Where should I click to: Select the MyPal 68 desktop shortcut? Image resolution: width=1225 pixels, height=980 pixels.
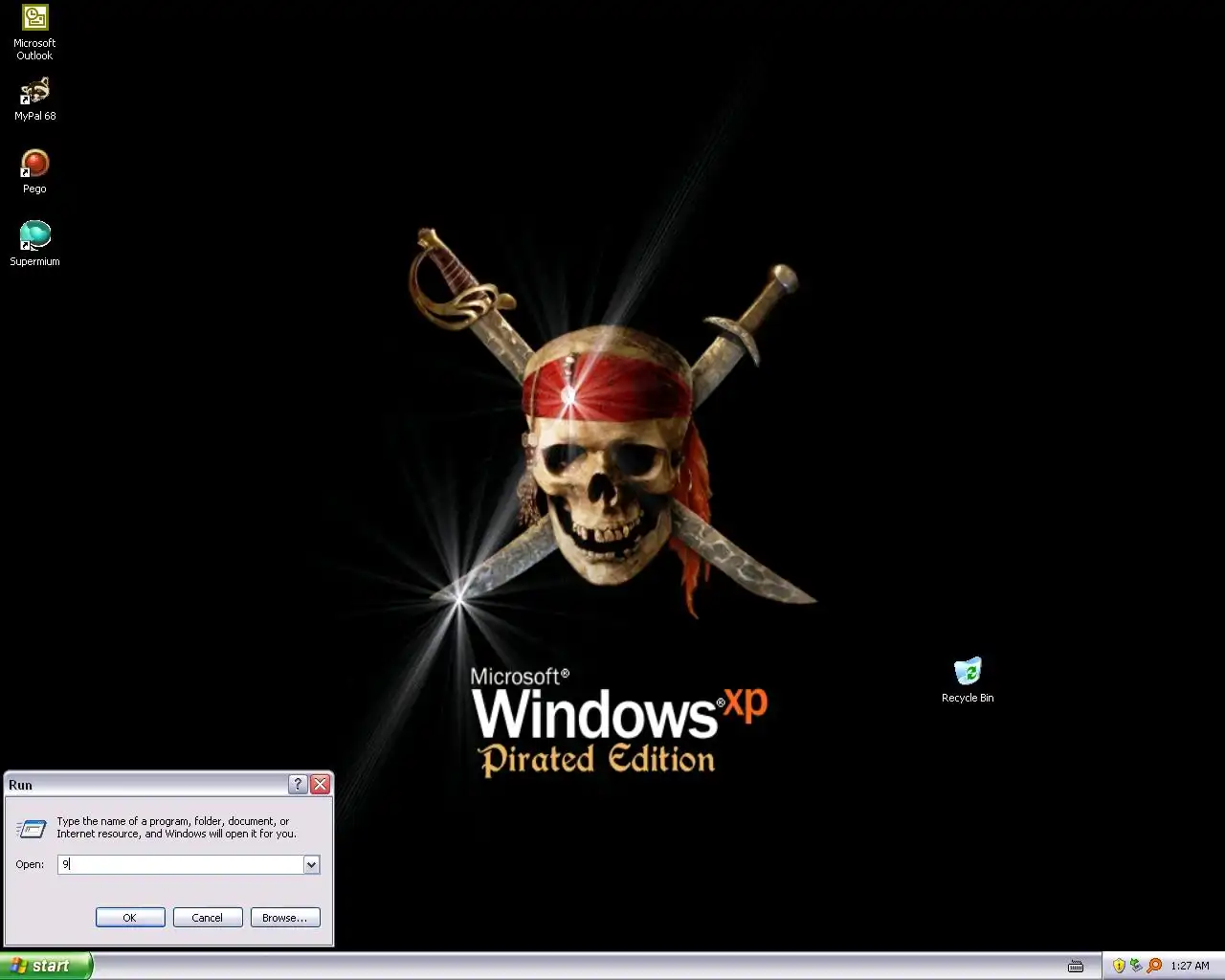[x=34, y=100]
